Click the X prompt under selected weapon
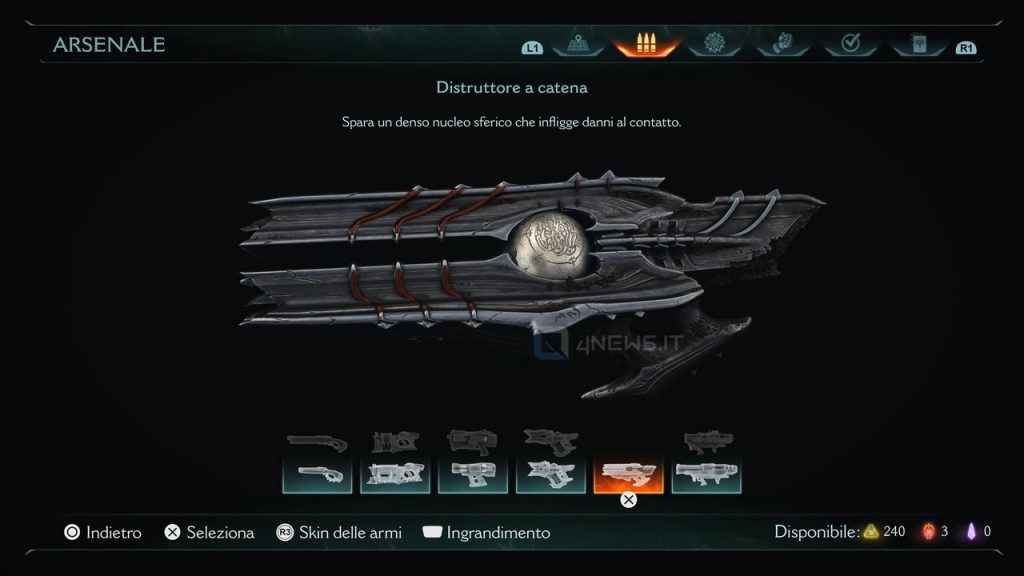 pyautogui.click(x=628, y=500)
